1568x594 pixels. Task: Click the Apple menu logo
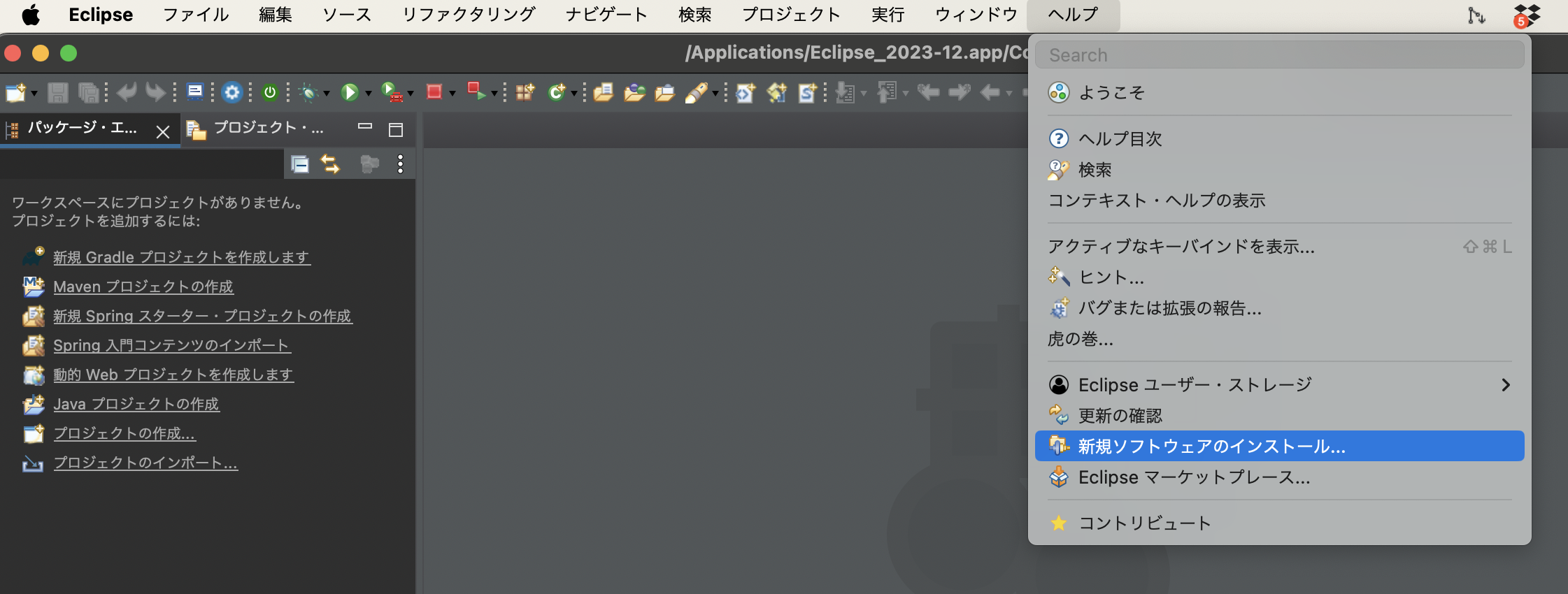31,15
